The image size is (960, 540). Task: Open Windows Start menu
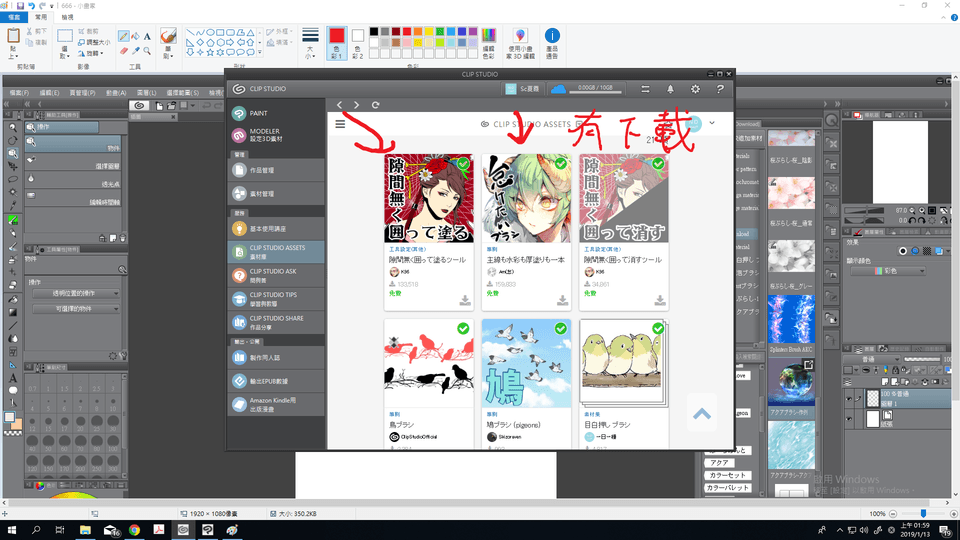coord(11,530)
